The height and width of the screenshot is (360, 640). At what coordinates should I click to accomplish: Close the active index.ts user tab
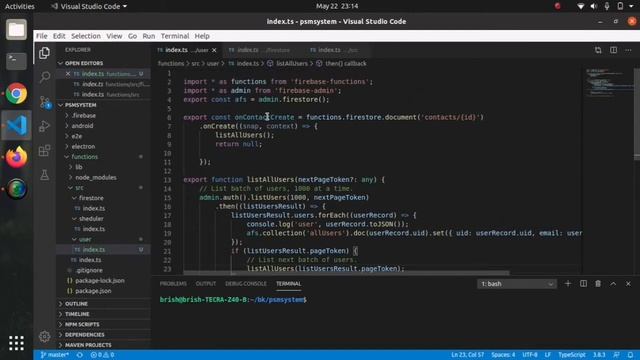[214, 50]
